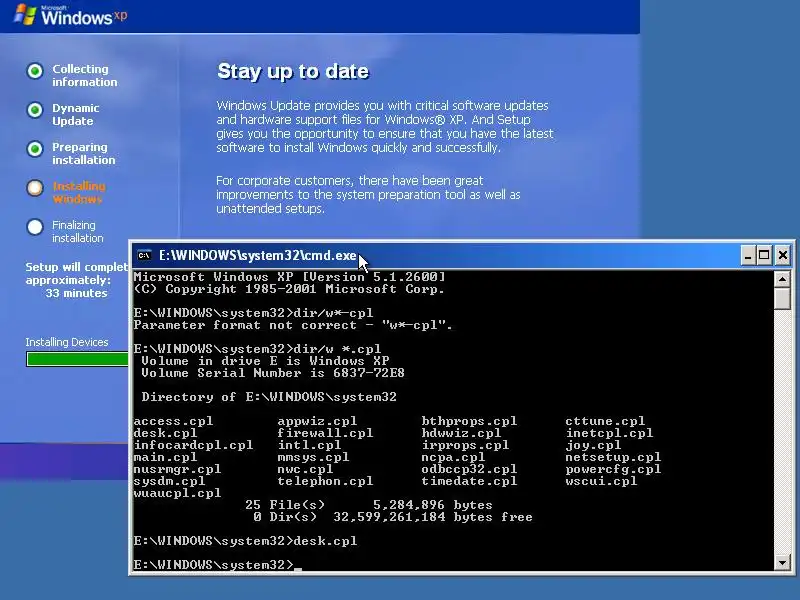Click joy.cpl in the listing
Image resolution: width=800 pixels, height=600 pixels.
click(x=593, y=445)
